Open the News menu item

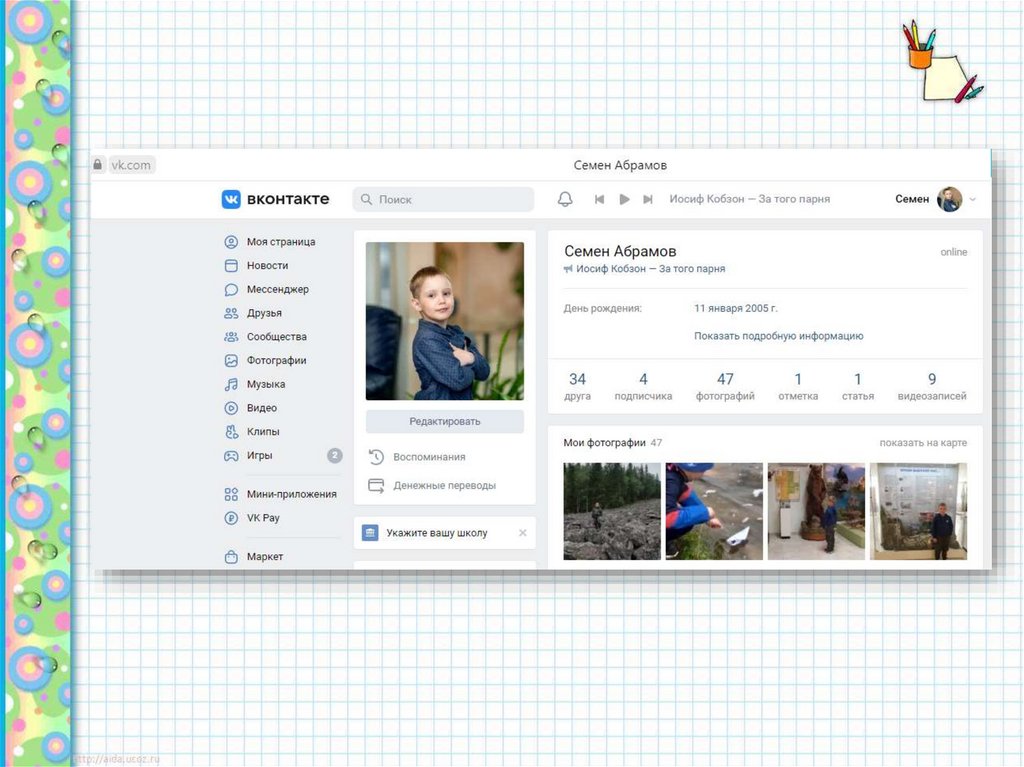click(x=267, y=265)
